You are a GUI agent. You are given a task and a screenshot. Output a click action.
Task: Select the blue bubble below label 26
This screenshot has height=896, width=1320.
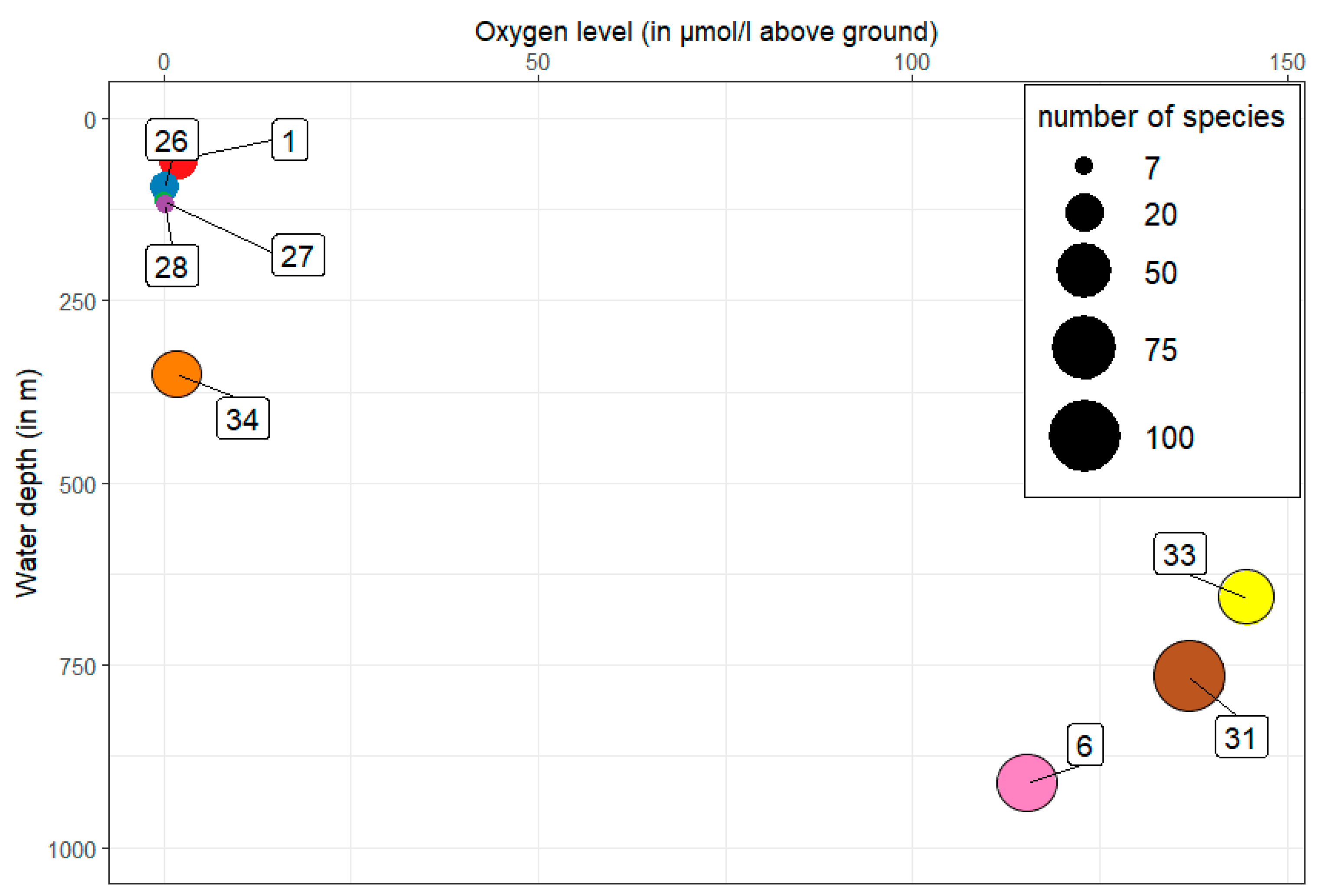163,186
